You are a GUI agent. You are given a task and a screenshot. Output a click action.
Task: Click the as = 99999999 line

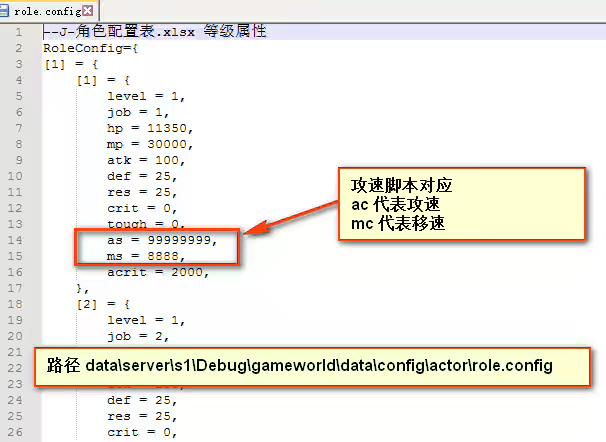click(162, 240)
